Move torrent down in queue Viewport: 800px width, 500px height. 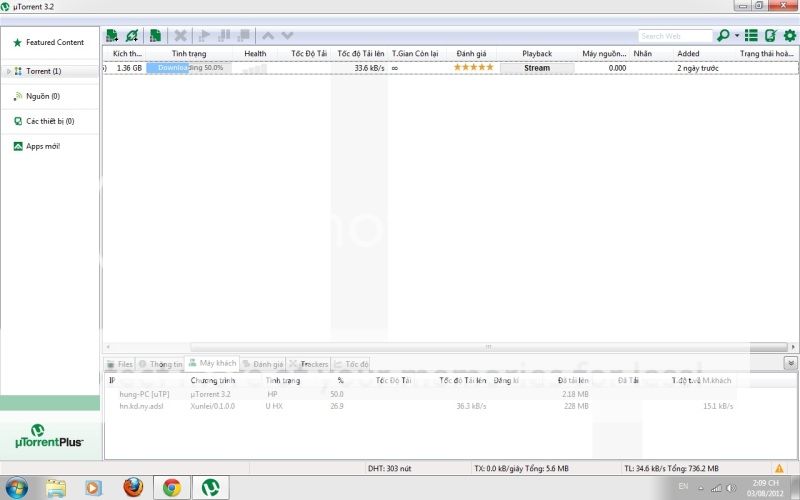click(x=287, y=36)
